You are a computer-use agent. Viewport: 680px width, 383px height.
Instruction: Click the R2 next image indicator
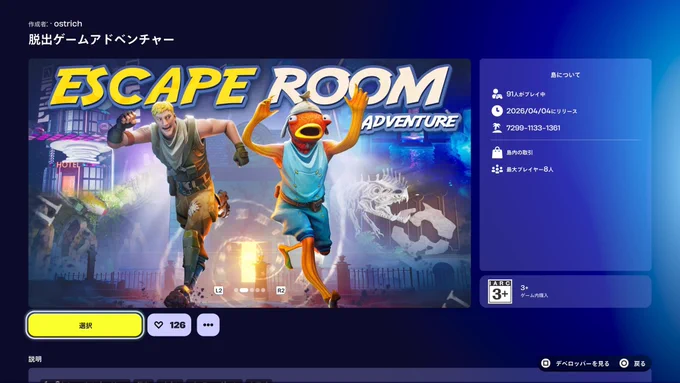pyautogui.click(x=281, y=290)
